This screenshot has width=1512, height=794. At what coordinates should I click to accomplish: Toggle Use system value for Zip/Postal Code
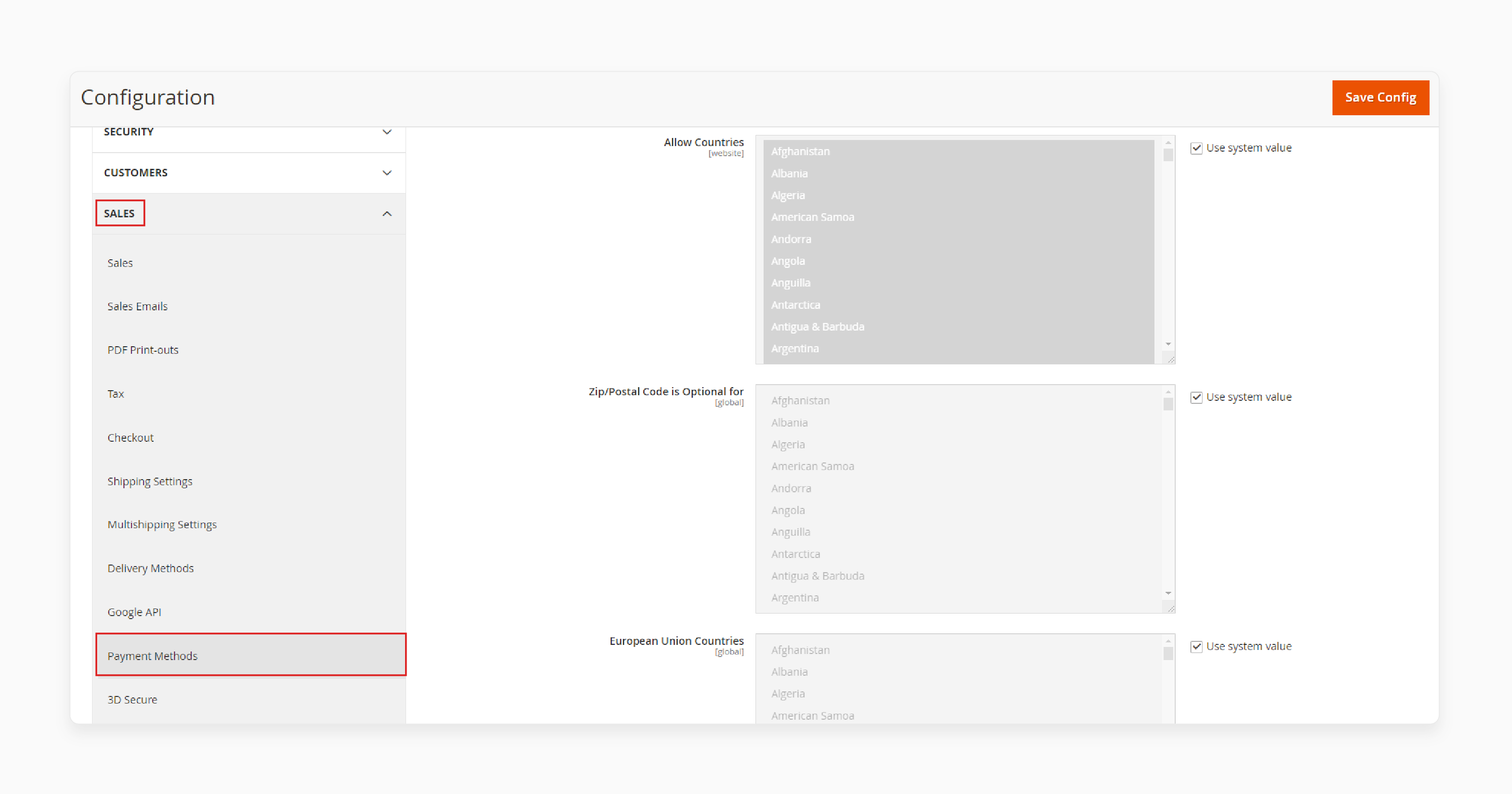(x=1197, y=397)
